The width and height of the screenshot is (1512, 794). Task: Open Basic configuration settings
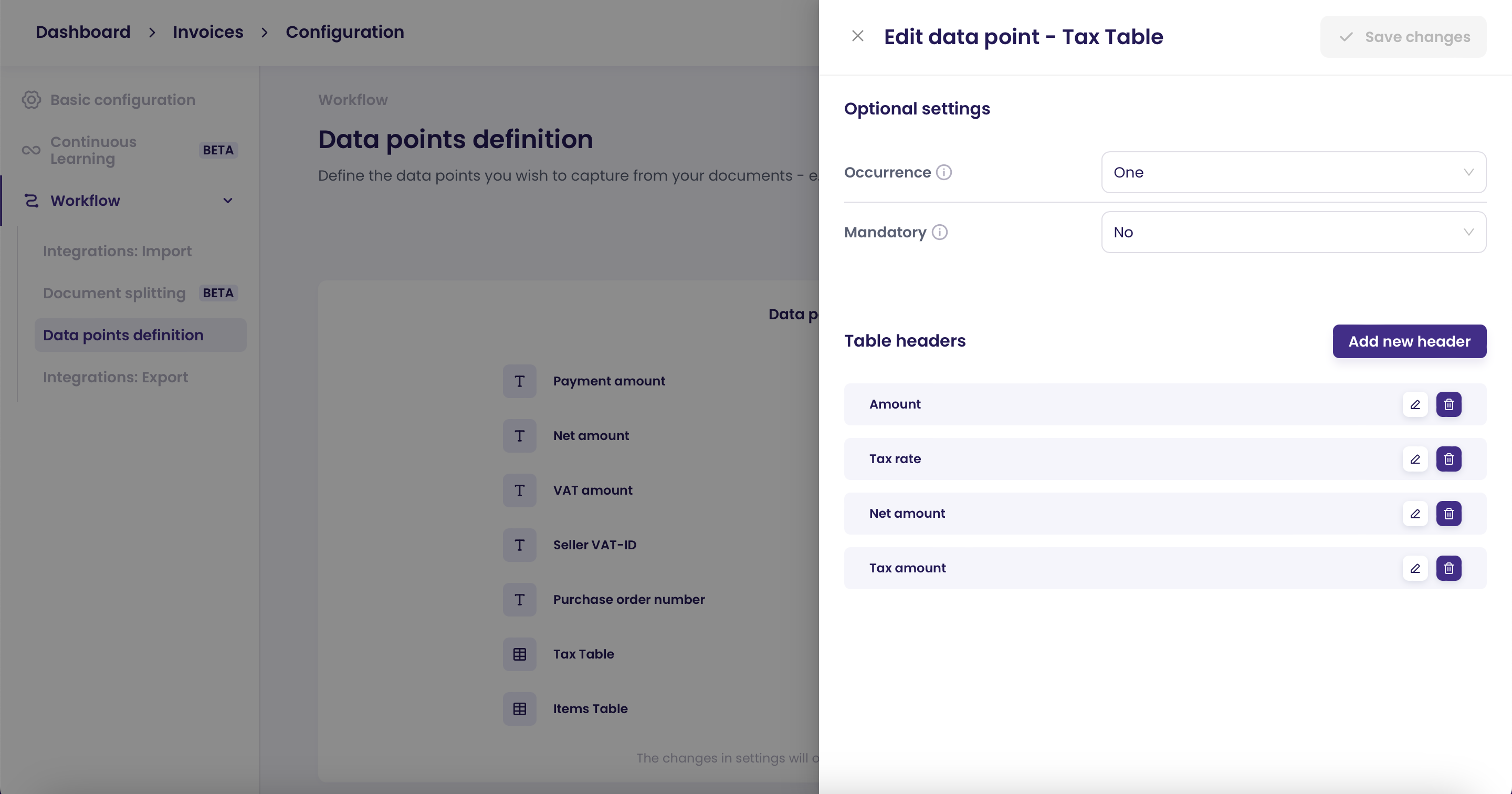[x=123, y=100]
